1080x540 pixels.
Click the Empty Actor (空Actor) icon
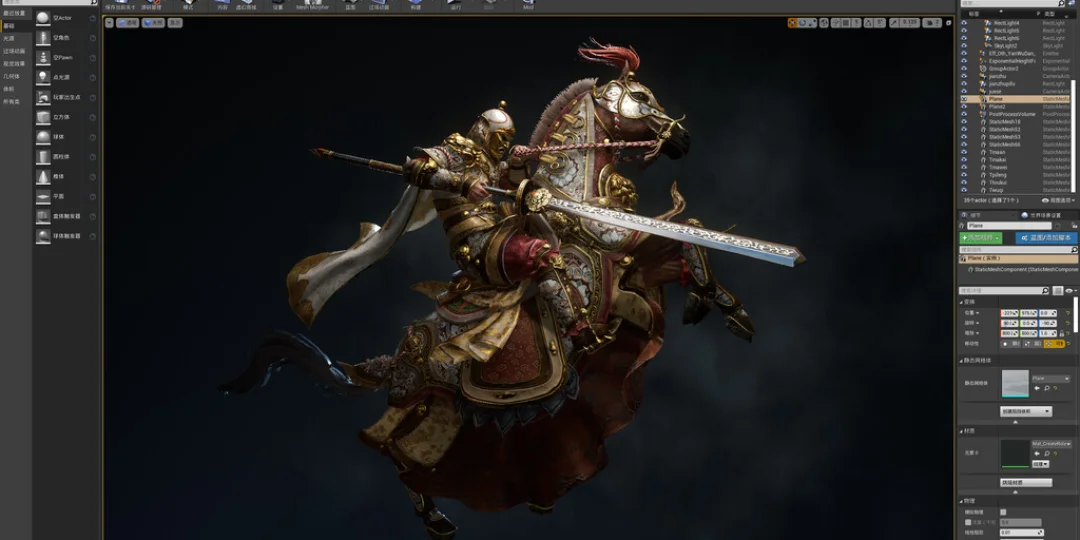43,18
